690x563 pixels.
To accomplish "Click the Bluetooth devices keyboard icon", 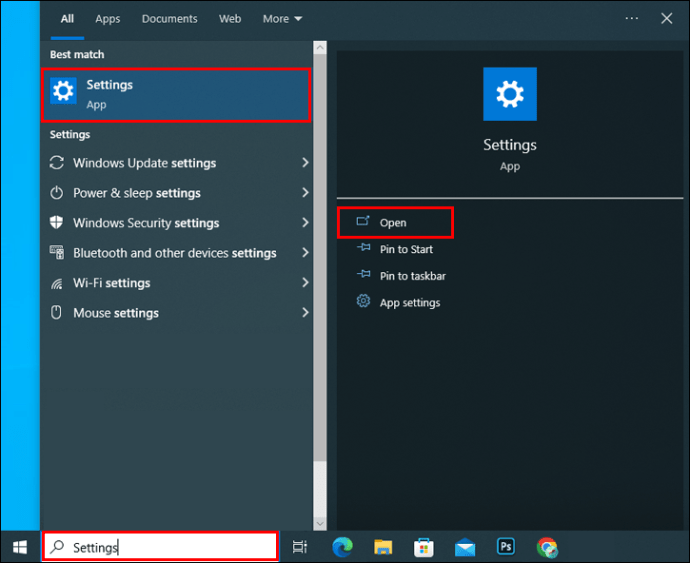I will pos(57,252).
